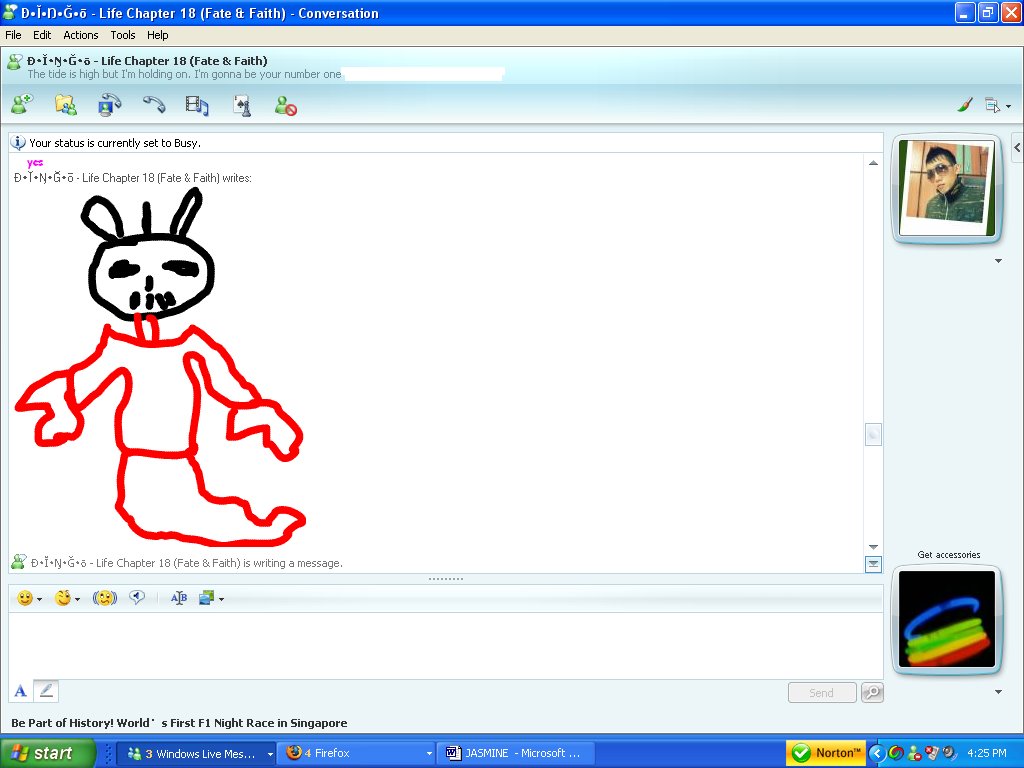Open the Edit menu
Screen dimensions: 1024x768
pos(42,35)
